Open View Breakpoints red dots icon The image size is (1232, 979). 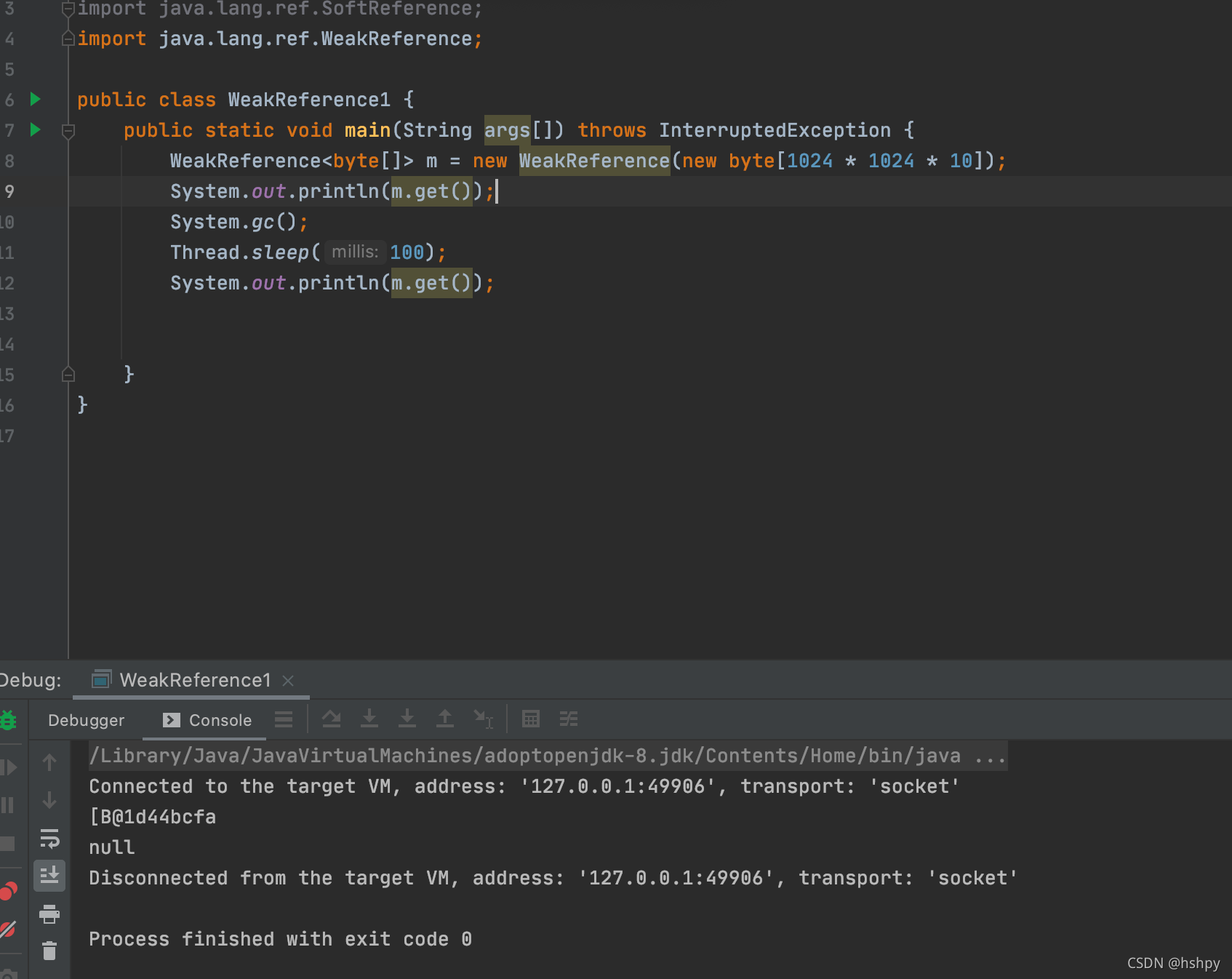9,892
